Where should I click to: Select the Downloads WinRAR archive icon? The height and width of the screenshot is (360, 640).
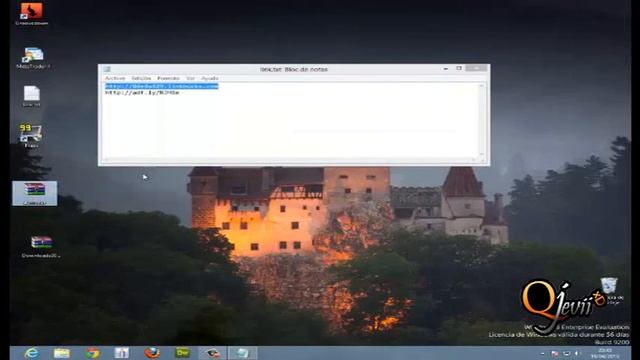tap(41, 247)
